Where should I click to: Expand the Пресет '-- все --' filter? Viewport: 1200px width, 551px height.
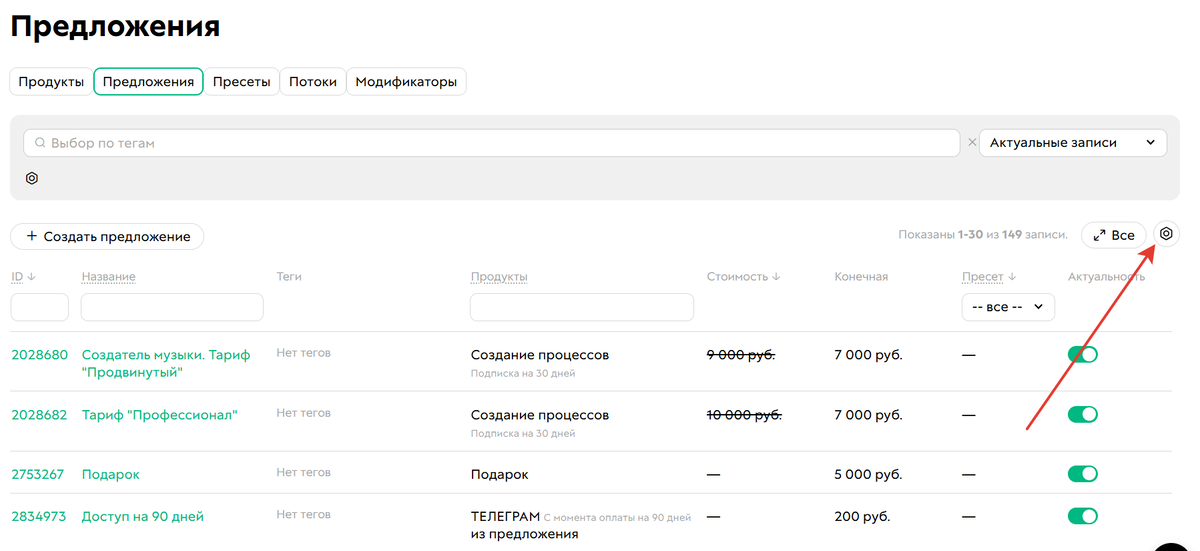point(1008,307)
